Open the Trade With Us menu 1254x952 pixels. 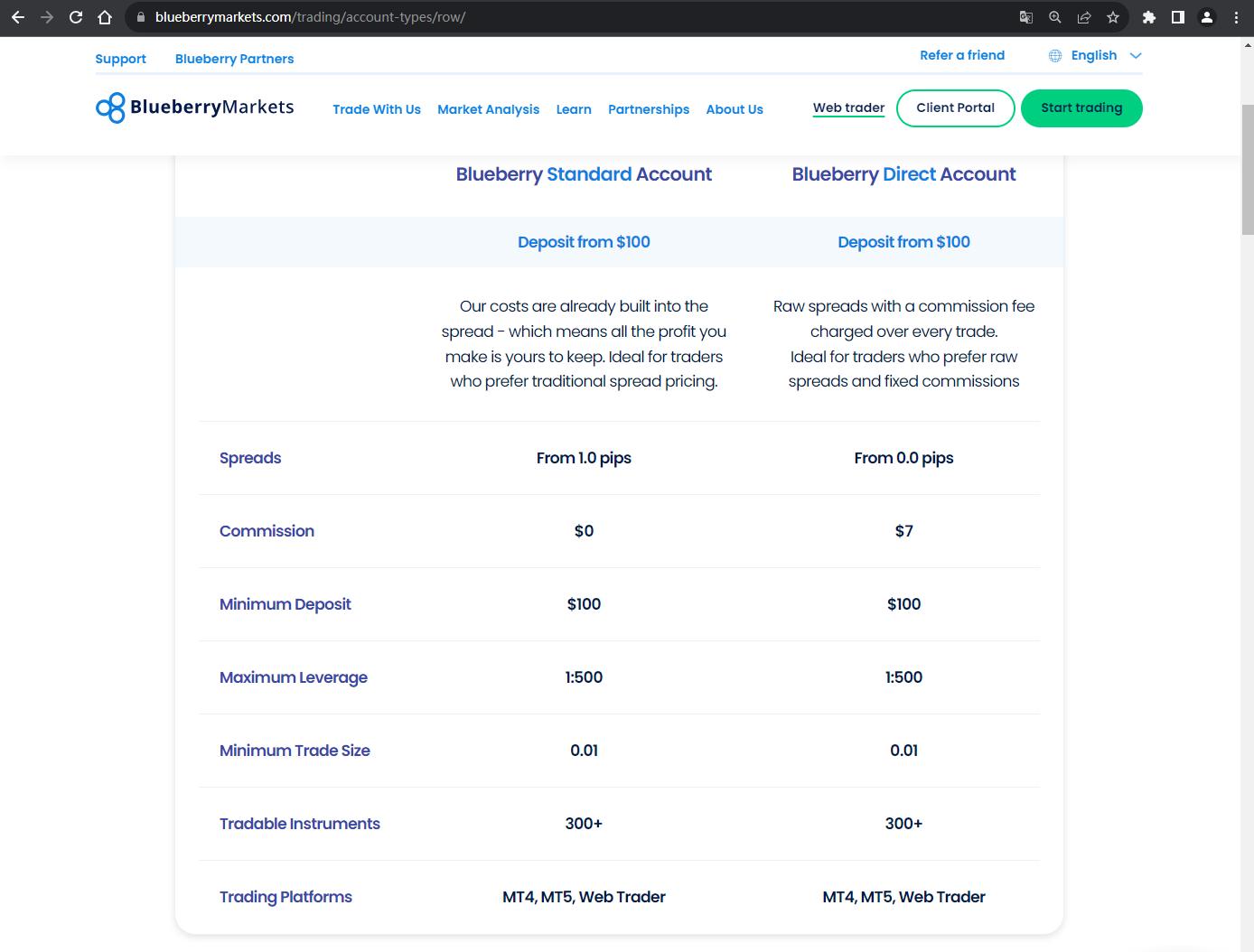tap(377, 109)
